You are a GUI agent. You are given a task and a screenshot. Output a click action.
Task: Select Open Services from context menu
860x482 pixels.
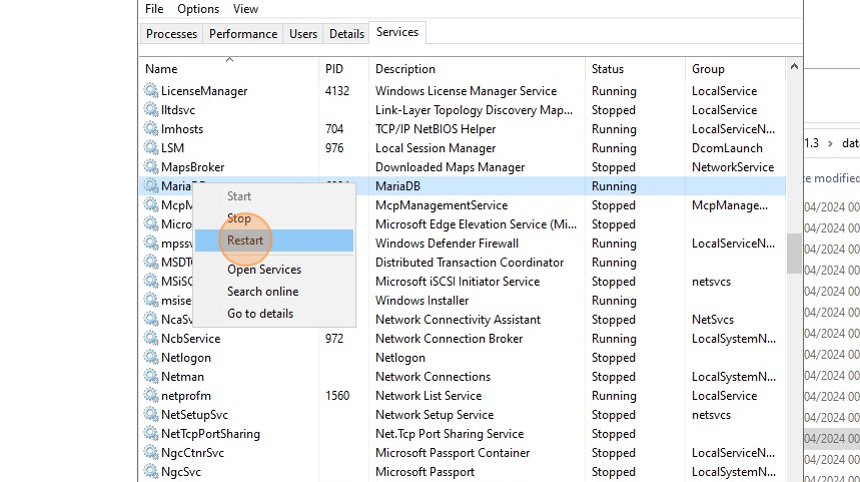(264, 269)
